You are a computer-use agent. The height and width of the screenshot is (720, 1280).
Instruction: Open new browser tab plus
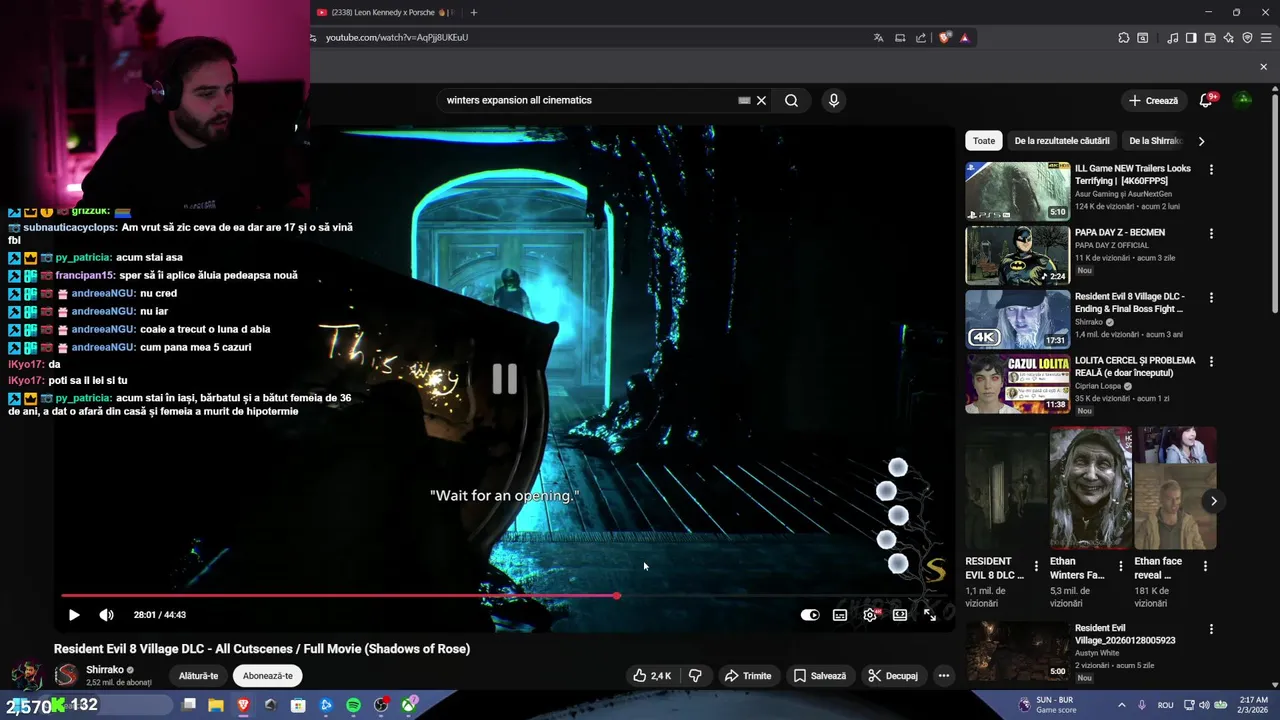click(474, 13)
